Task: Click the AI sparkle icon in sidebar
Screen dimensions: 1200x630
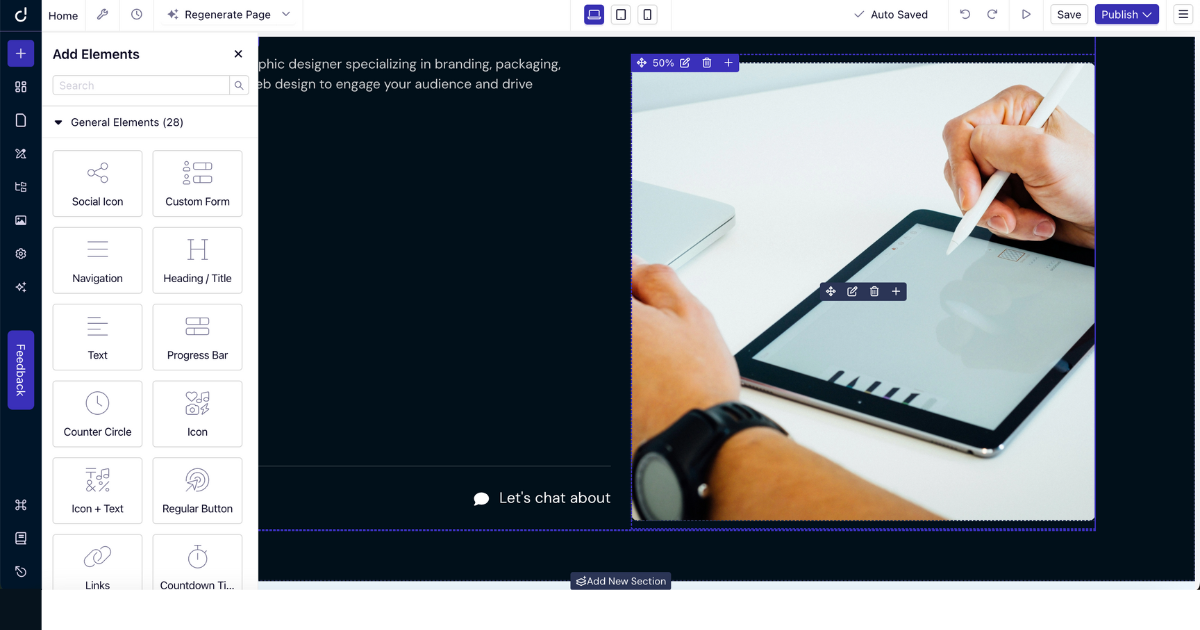Action: [x=21, y=287]
